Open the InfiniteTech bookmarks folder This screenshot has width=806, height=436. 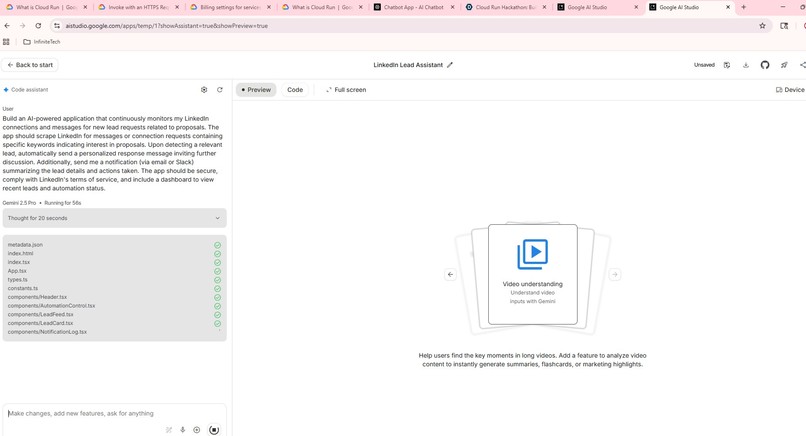point(42,42)
